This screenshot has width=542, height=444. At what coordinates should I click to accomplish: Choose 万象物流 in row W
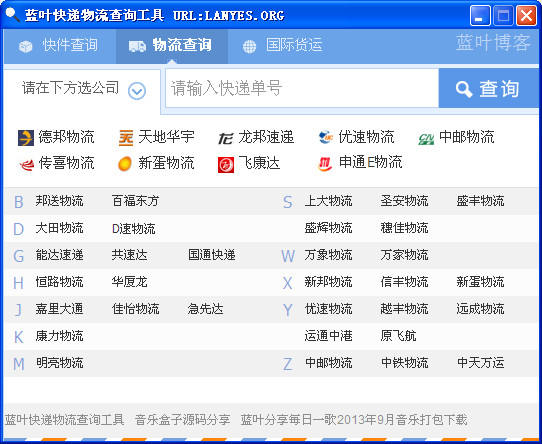(328, 255)
